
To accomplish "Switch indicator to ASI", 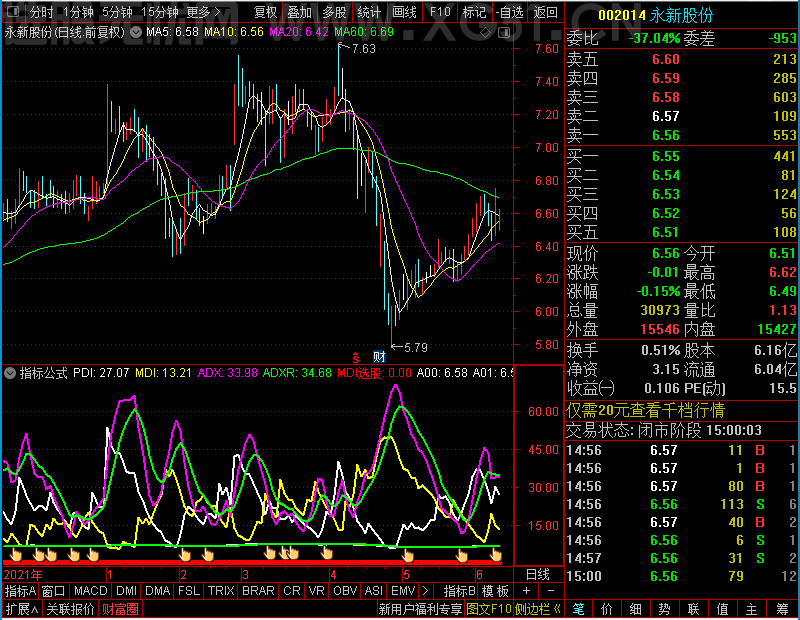I will click(373, 591).
